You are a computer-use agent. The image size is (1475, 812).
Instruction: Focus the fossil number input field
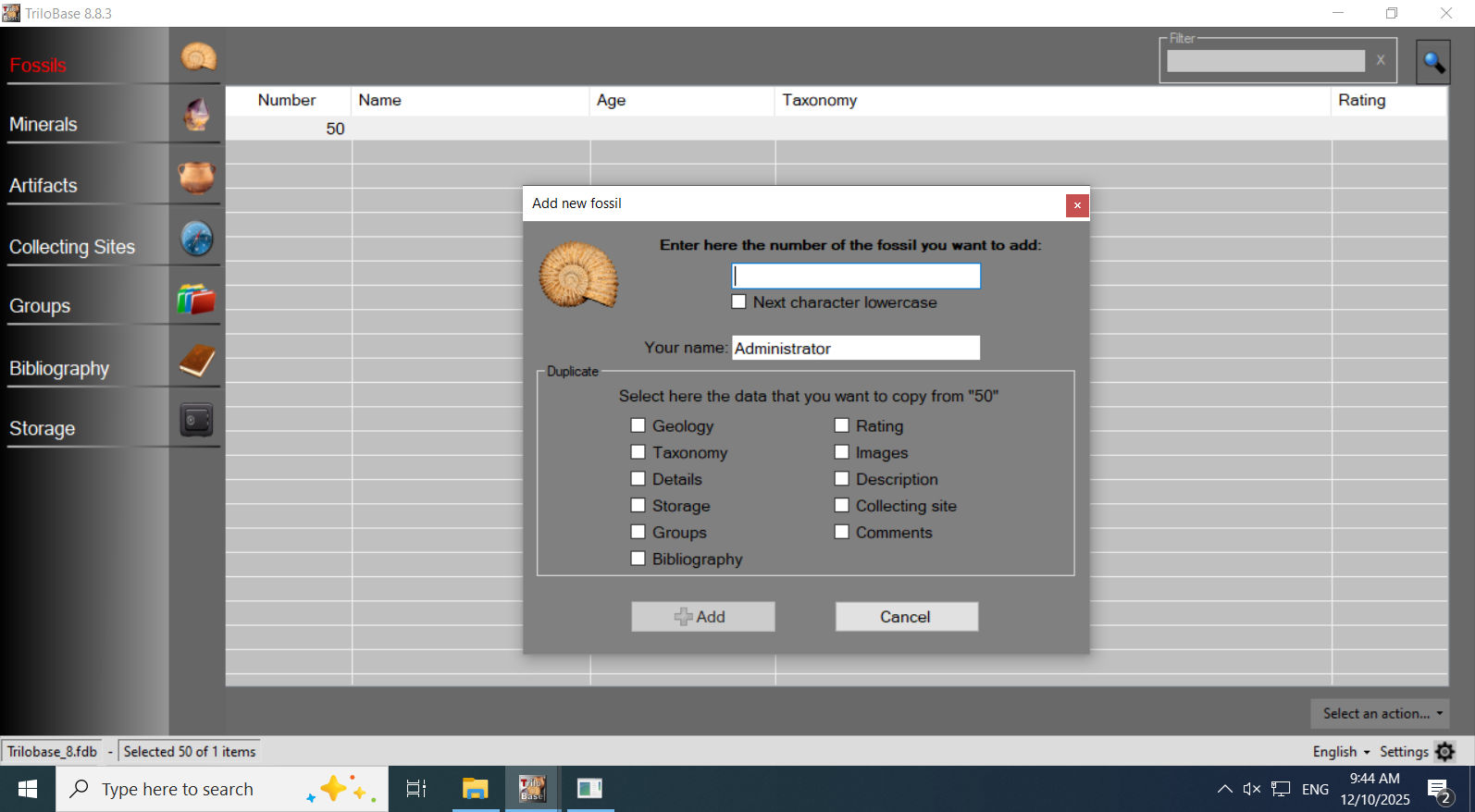[x=856, y=276]
